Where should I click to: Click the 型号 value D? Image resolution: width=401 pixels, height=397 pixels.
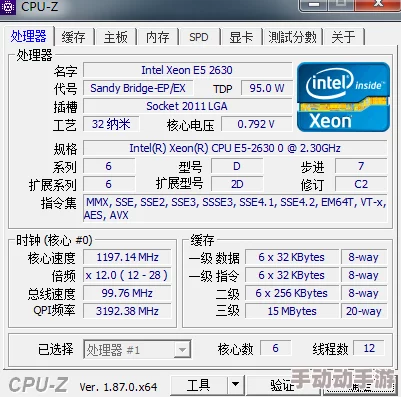tap(237, 166)
